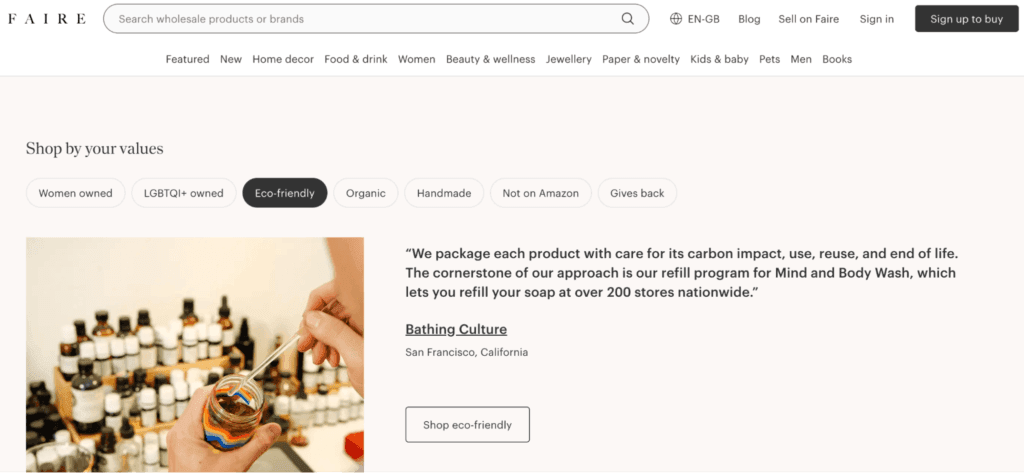Click the globe language icon
The height and width of the screenshot is (473, 1024).
point(676,19)
